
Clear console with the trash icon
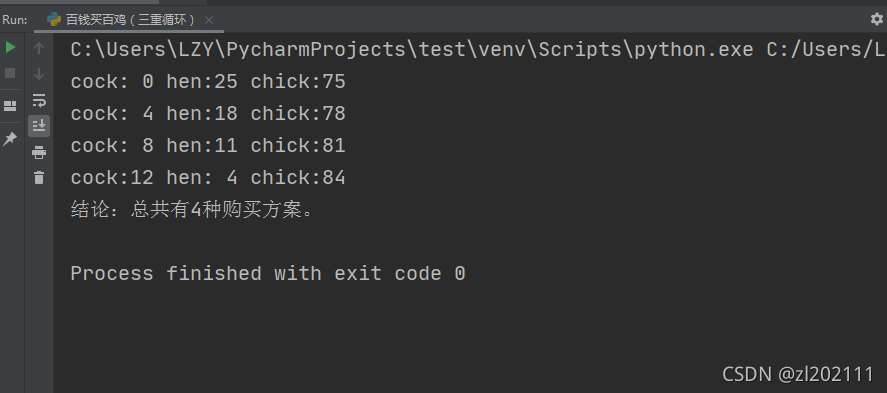pyautogui.click(x=38, y=178)
